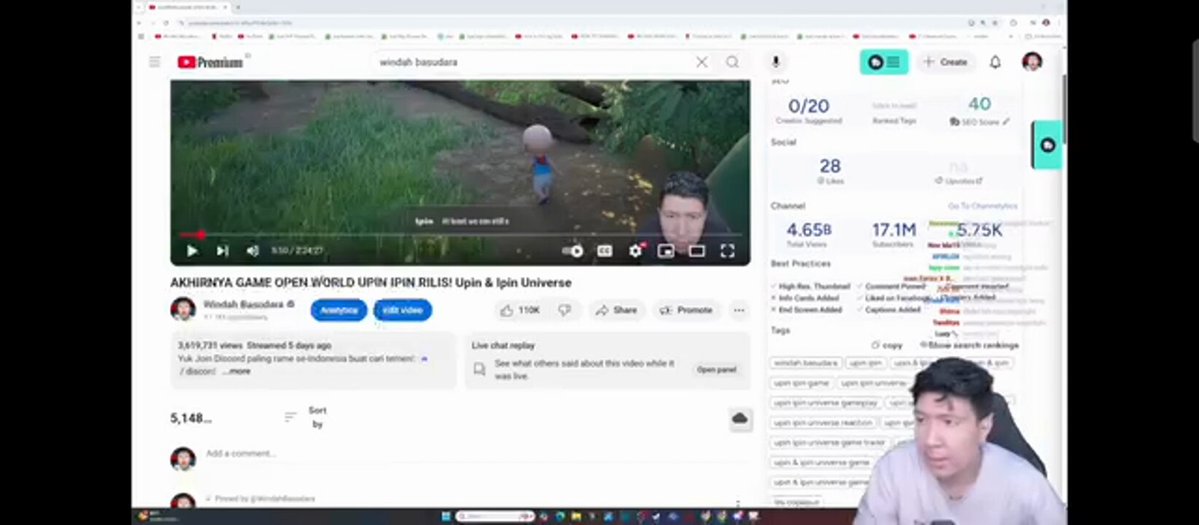The width and height of the screenshot is (1199, 525).
Task: Enter full screen mode
Action: [727, 251]
